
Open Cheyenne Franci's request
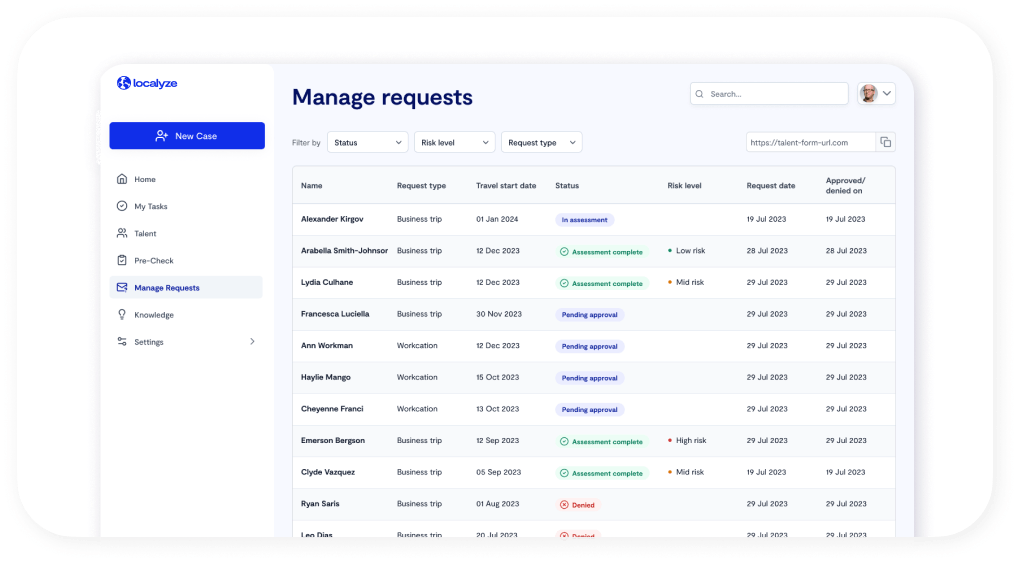coord(332,409)
